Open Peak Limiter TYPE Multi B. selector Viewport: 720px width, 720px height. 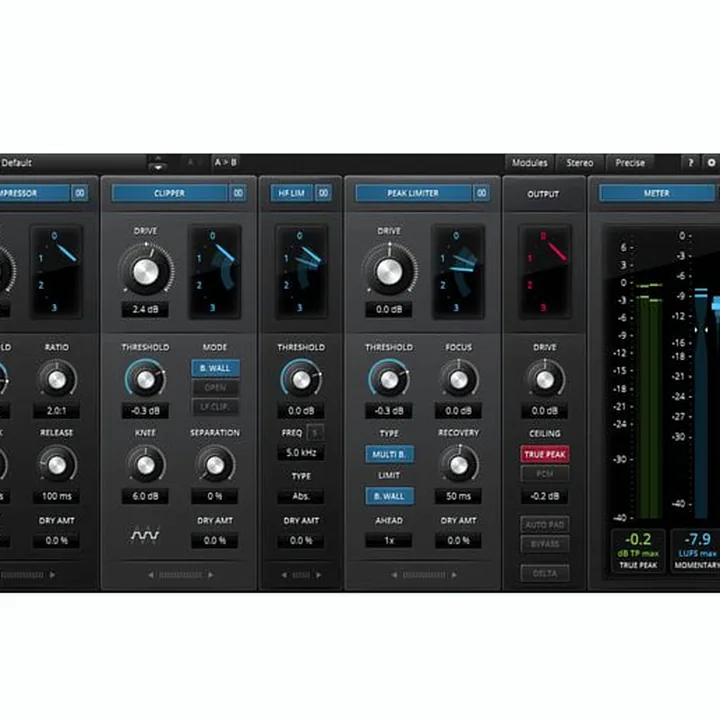[389, 454]
